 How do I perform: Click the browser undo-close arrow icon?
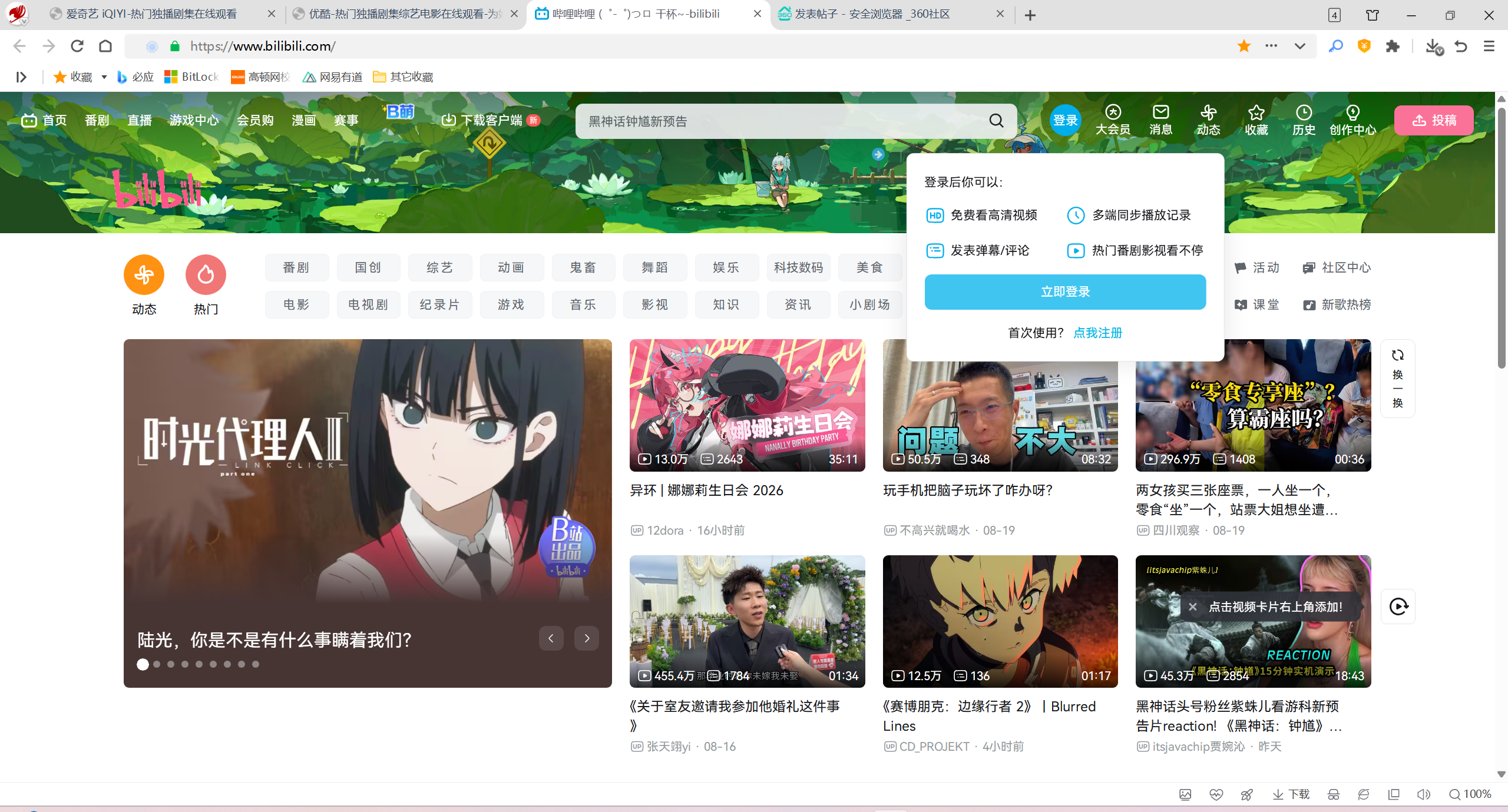[x=1461, y=46]
